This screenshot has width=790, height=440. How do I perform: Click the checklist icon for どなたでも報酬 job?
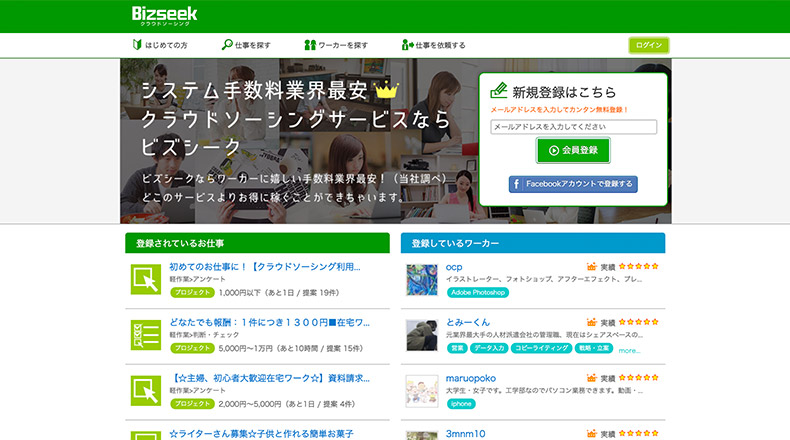pos(146,335)
